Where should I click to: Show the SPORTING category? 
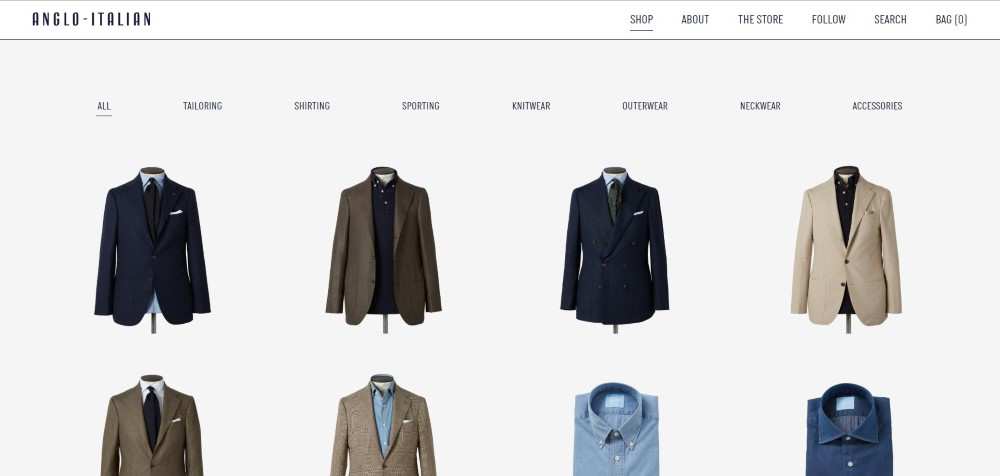tap(420, 106)
